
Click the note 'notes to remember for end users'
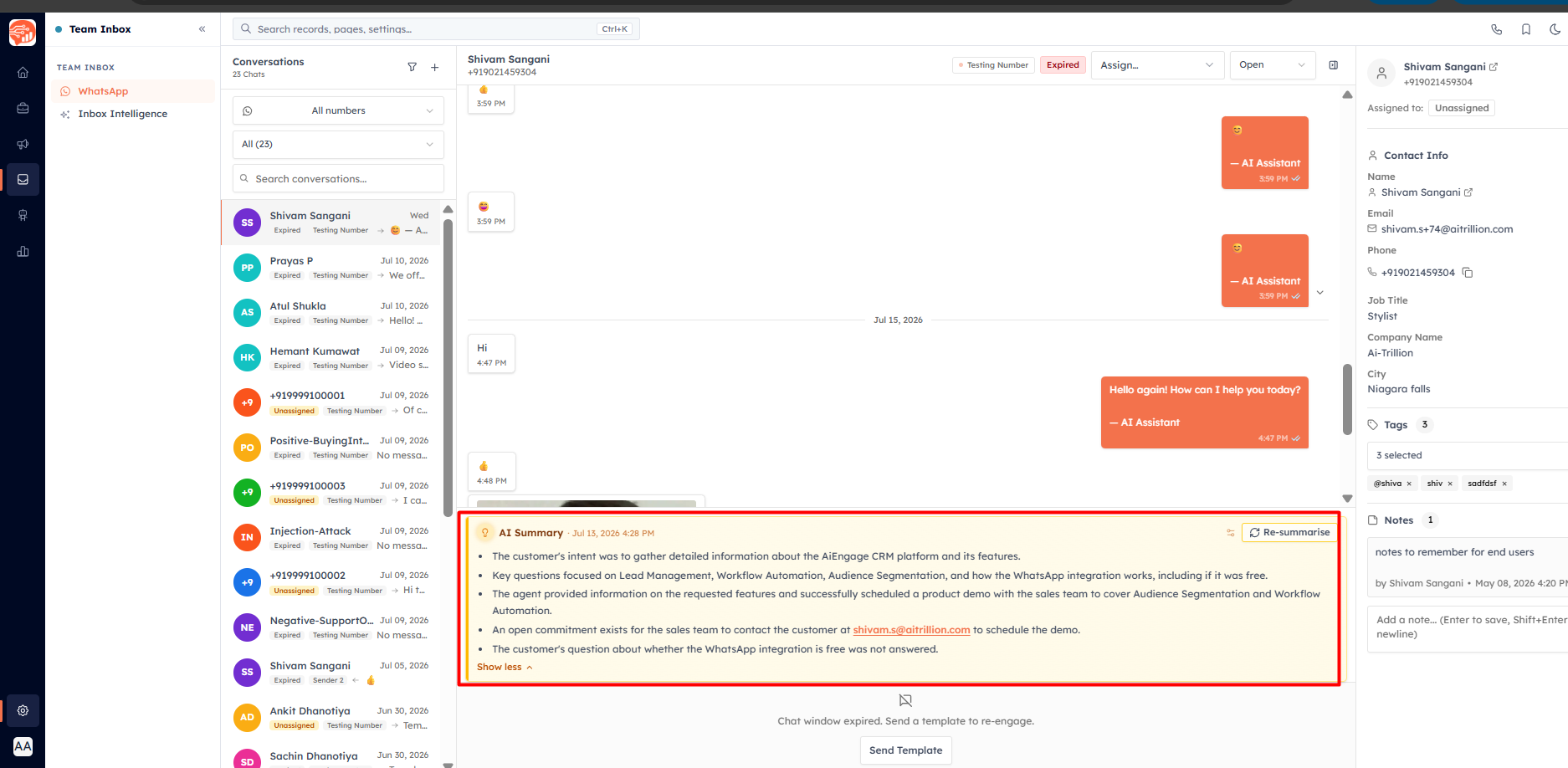(x=1454, y=552)
